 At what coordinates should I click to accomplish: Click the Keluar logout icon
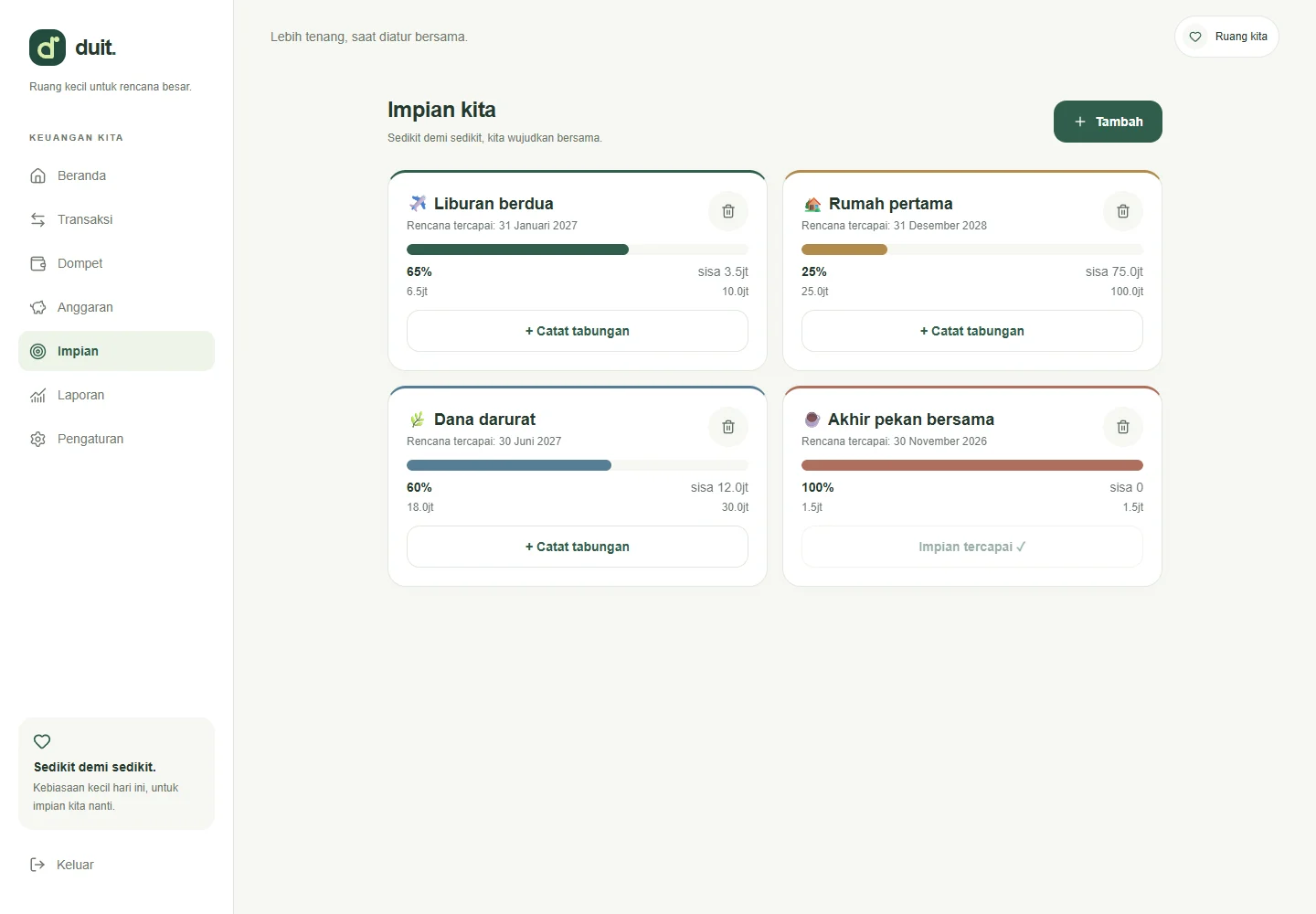point(37,865)
